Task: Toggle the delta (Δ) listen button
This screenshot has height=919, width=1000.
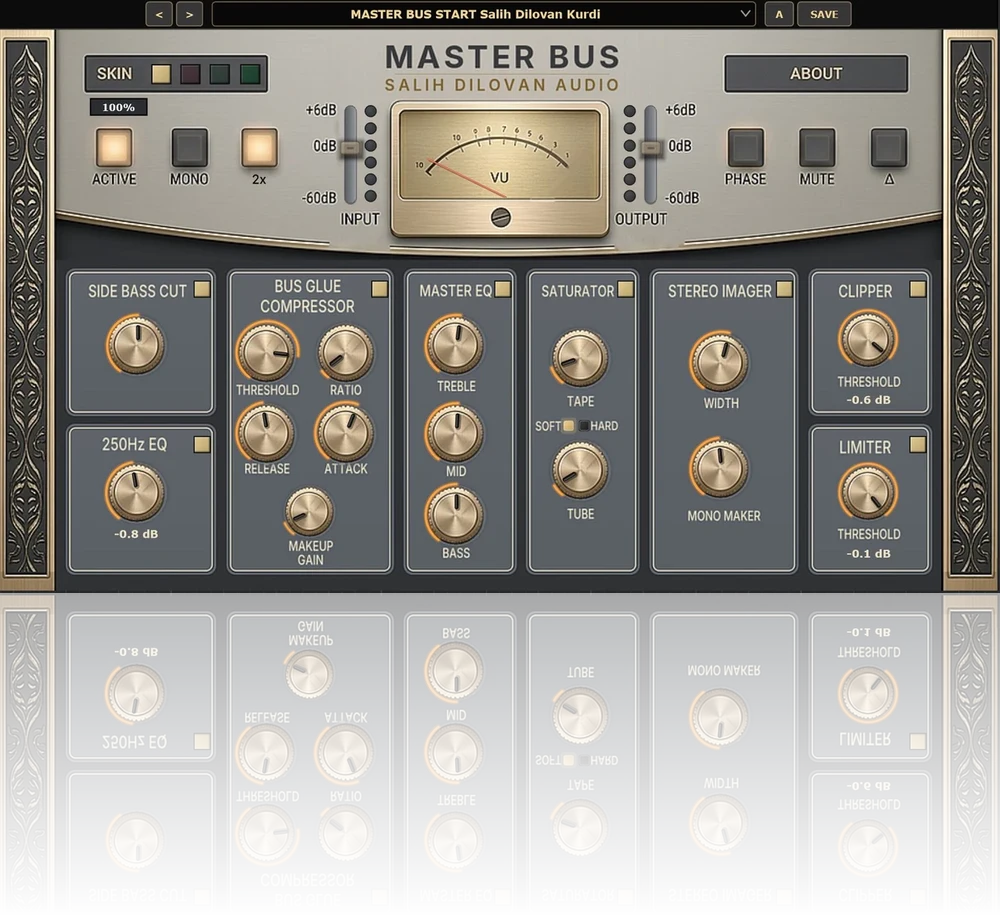Action: pos(889,147)
